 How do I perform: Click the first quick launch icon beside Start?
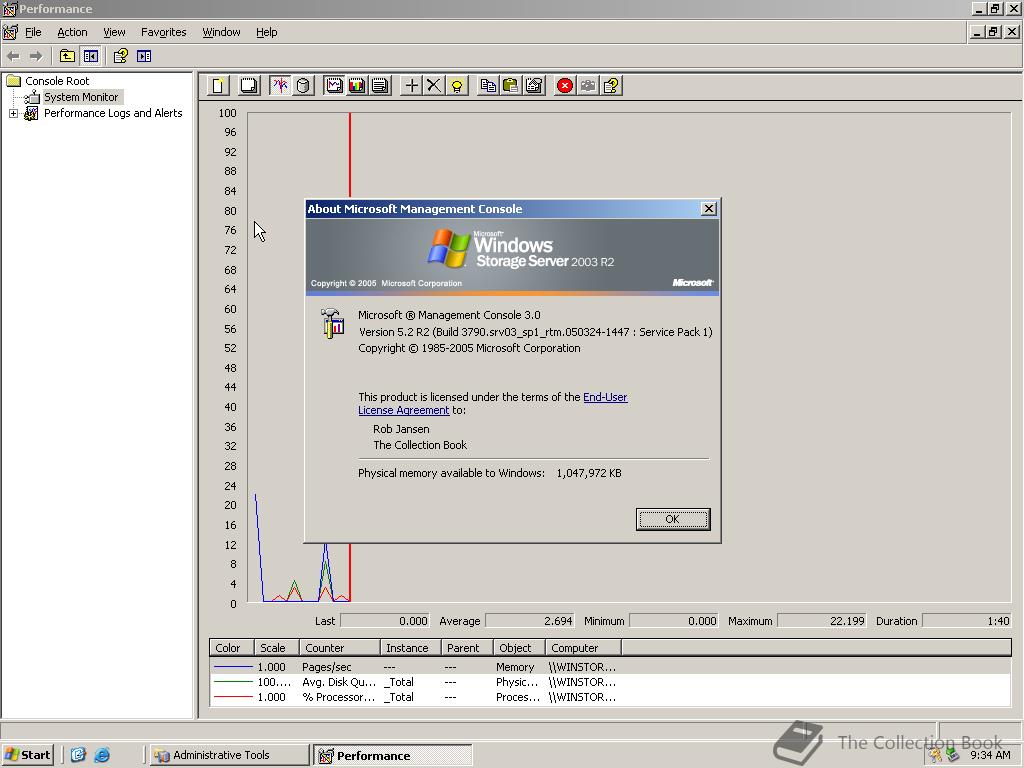point(78,755)
